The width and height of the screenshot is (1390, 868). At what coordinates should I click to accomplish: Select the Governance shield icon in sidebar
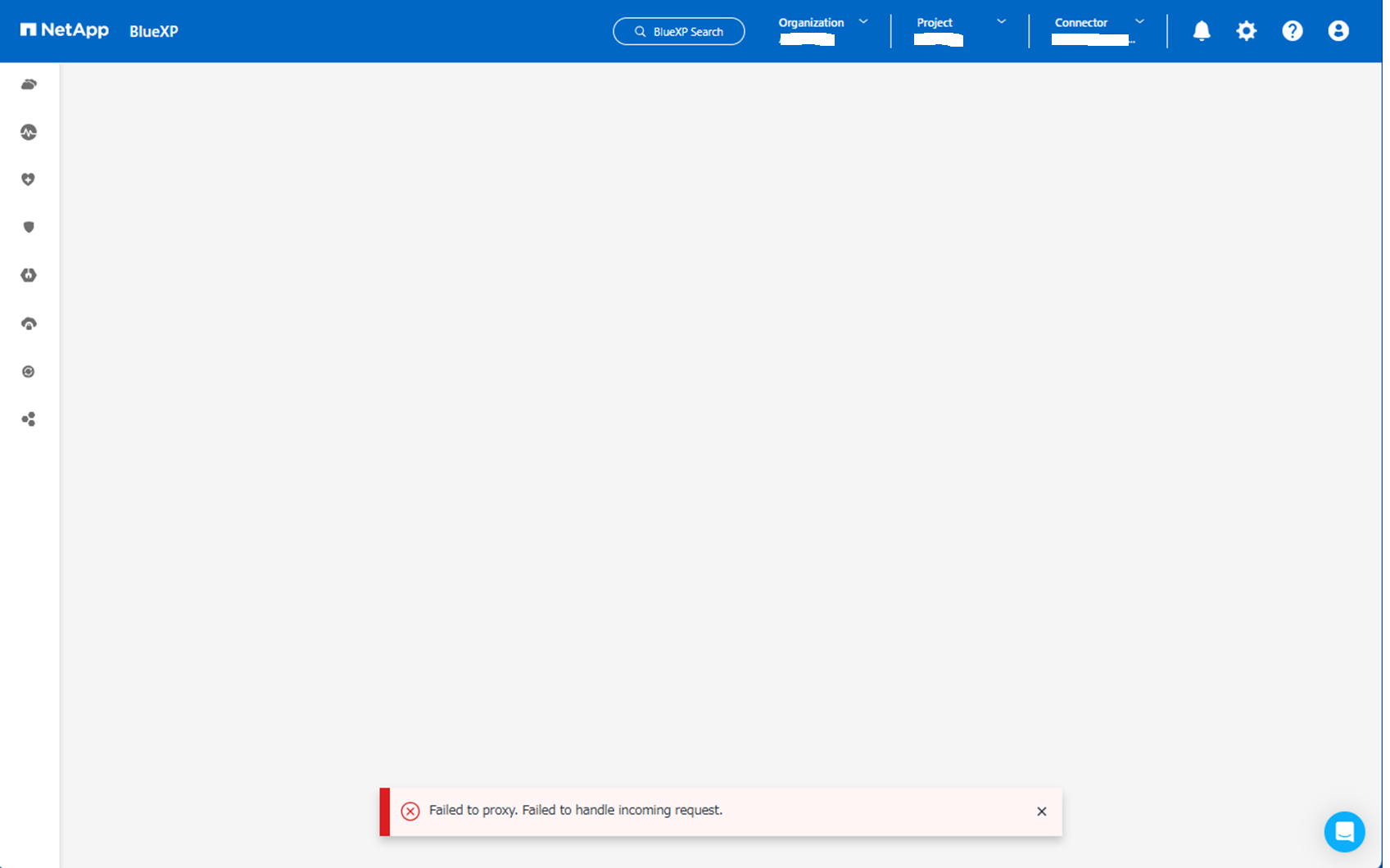click(29, 227)
